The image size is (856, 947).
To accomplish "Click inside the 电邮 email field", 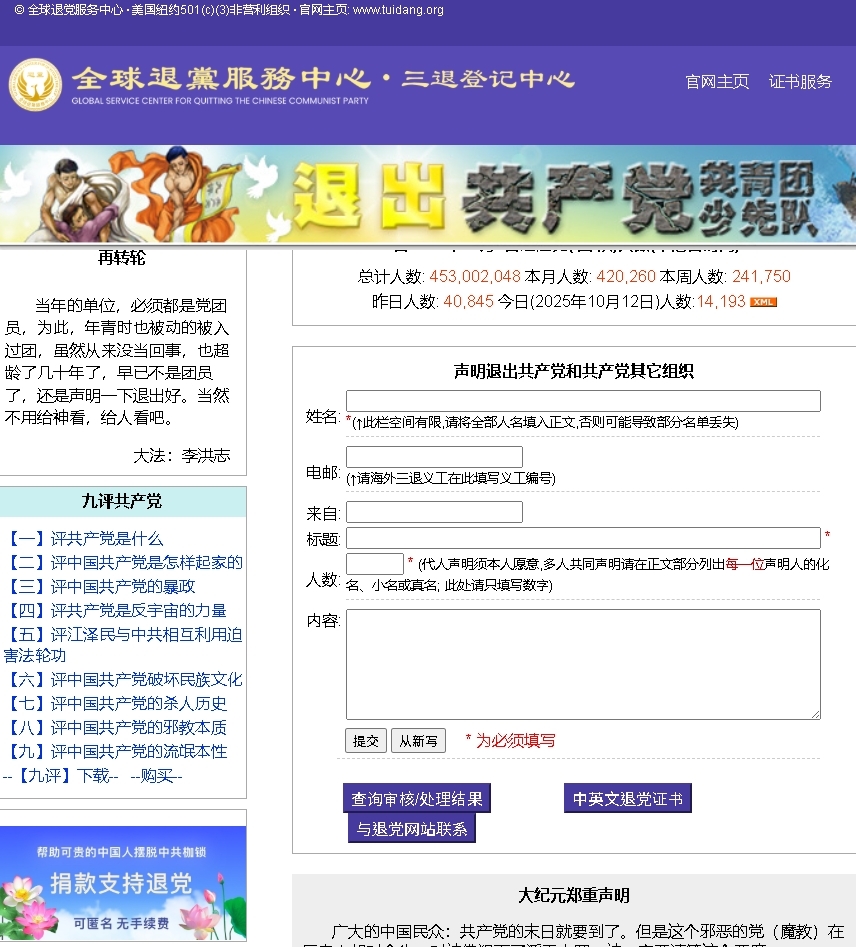I will click(x=434, y=455).
